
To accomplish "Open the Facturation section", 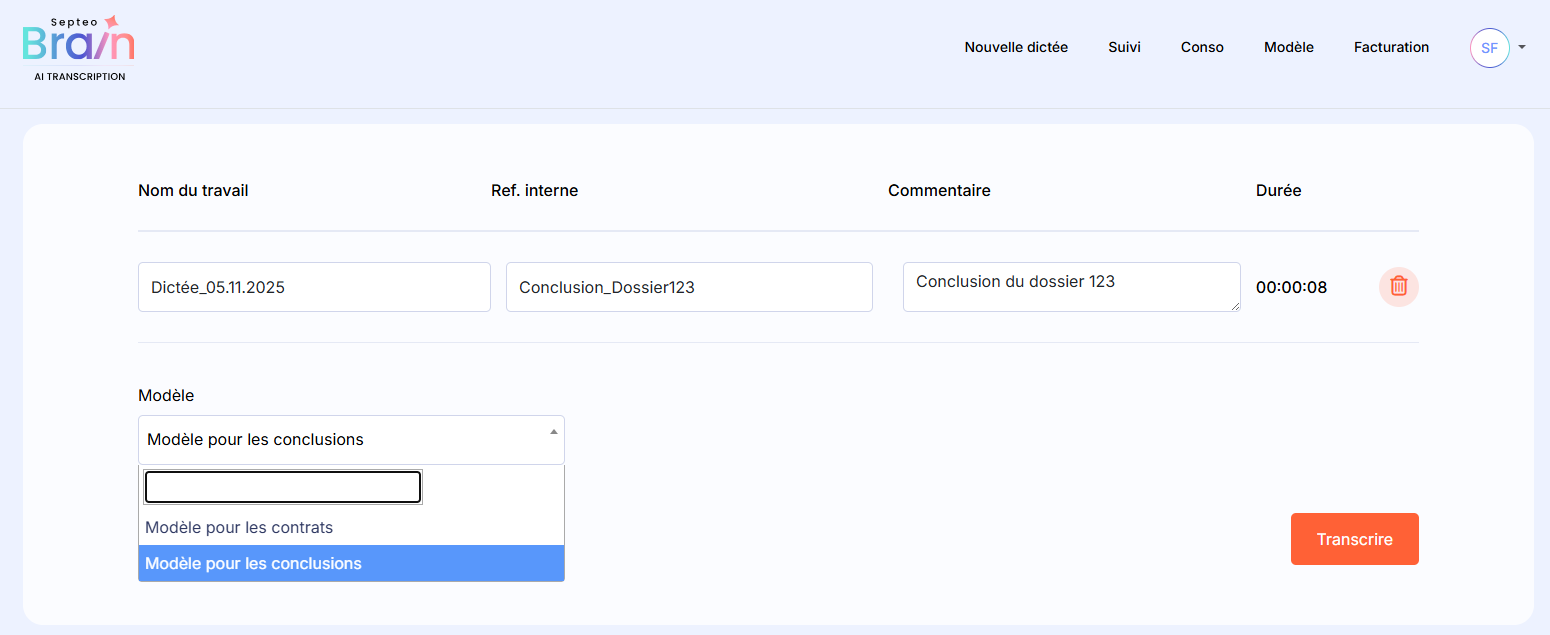I will coord(1391,47).
